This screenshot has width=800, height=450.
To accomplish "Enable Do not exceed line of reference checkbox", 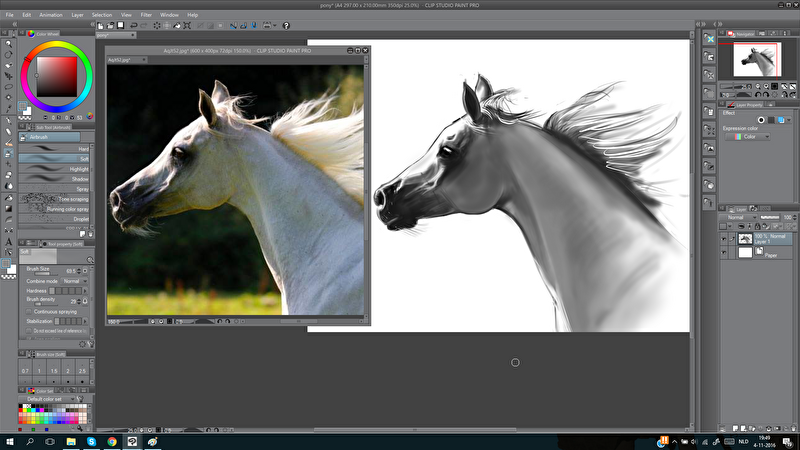I will pos(29,331).
